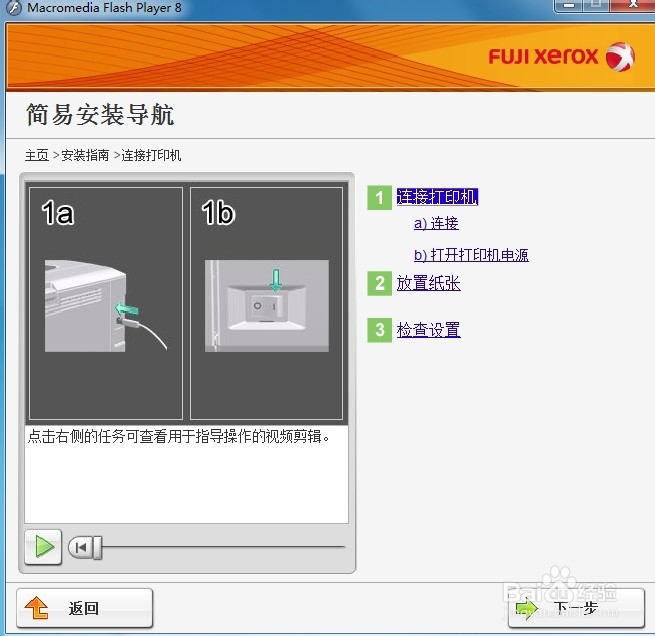Click the video slider handle
The width and height of the screenshot is (655, 636).
click(97, 547)
